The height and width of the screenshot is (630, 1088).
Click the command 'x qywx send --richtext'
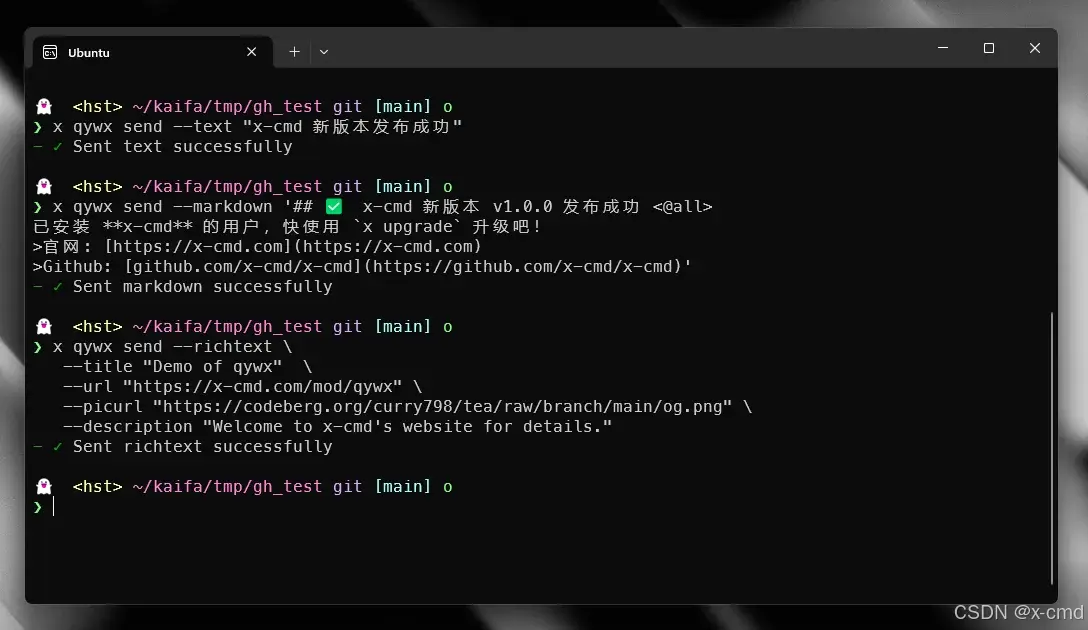pyautogui.click(x=162, y=346)
